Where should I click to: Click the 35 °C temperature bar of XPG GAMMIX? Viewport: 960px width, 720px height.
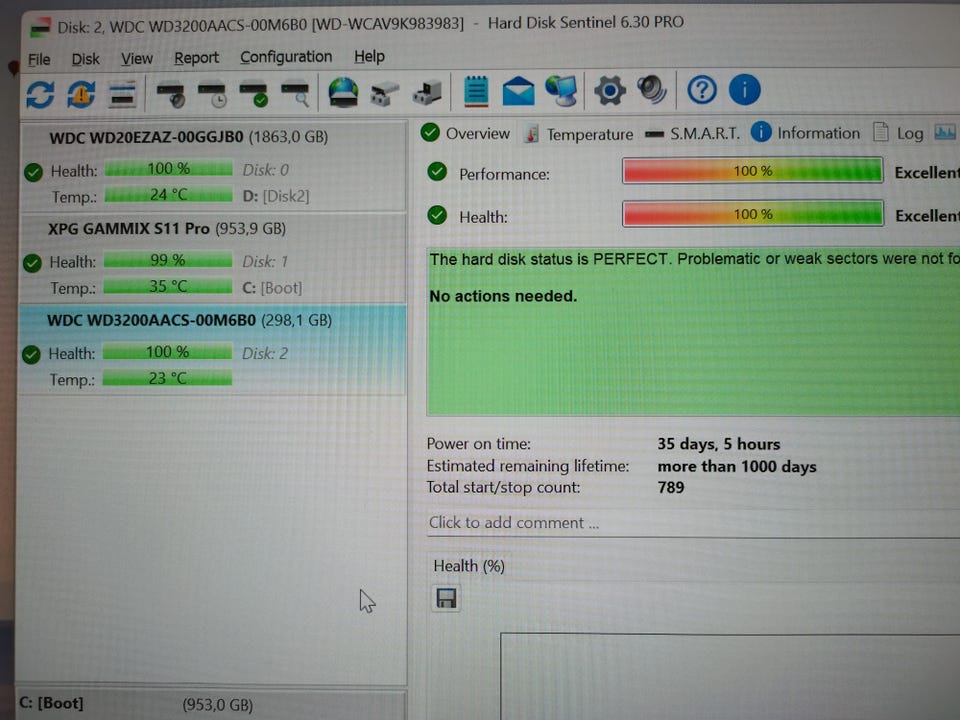coord(168,287)
